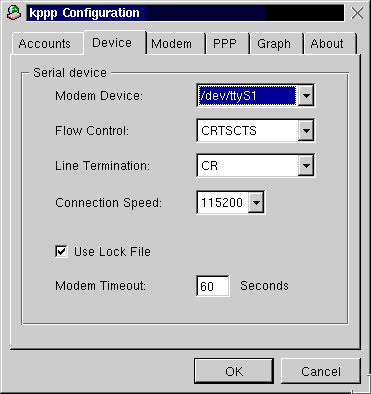Open the Modem Device dropdown arrow
371x394 pixels.
[306, 96]
